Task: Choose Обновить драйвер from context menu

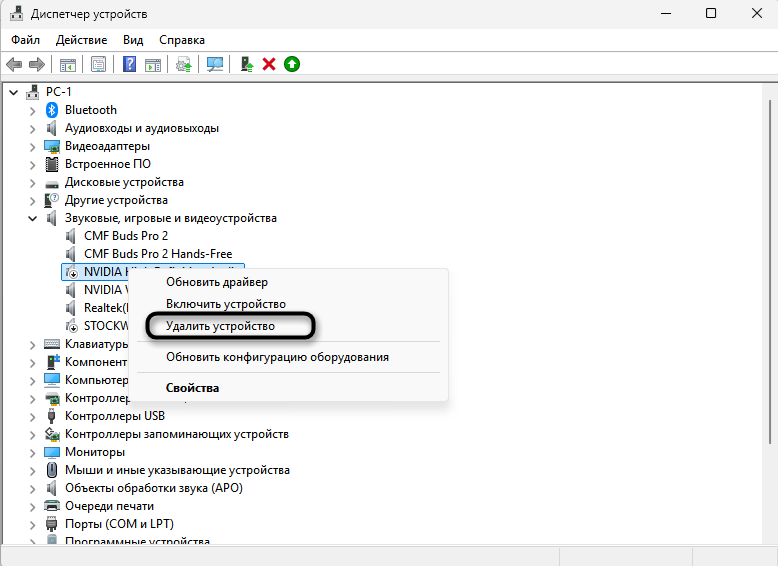Action: pyautogui.click(x=288, y=282)
